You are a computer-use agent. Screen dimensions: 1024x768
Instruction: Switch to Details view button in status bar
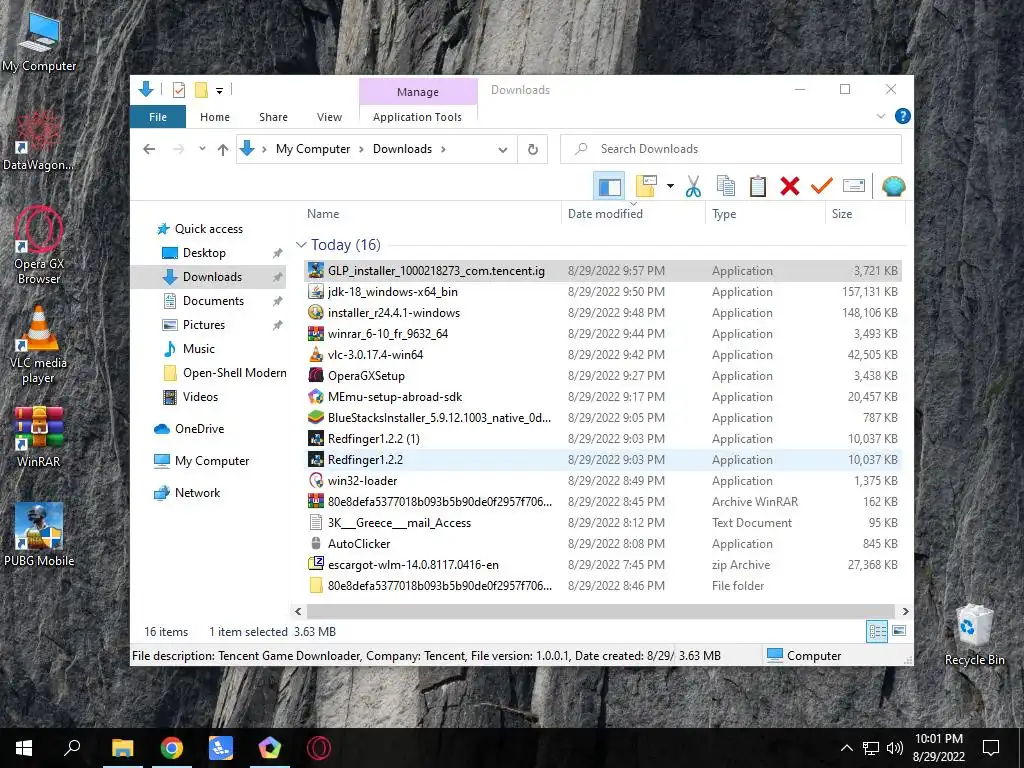pyautogui.click(x=877, y=631)
